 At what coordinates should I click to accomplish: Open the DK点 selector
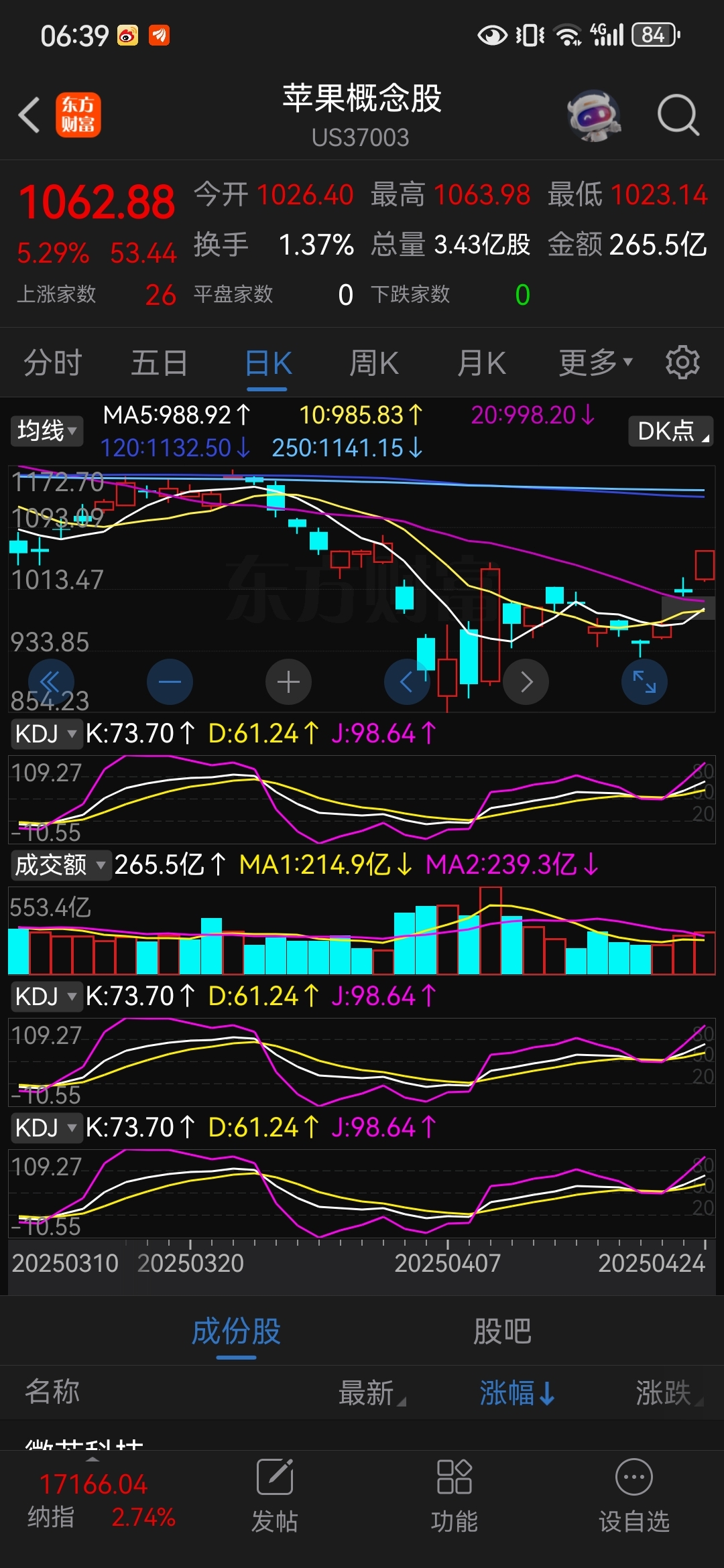670,431
